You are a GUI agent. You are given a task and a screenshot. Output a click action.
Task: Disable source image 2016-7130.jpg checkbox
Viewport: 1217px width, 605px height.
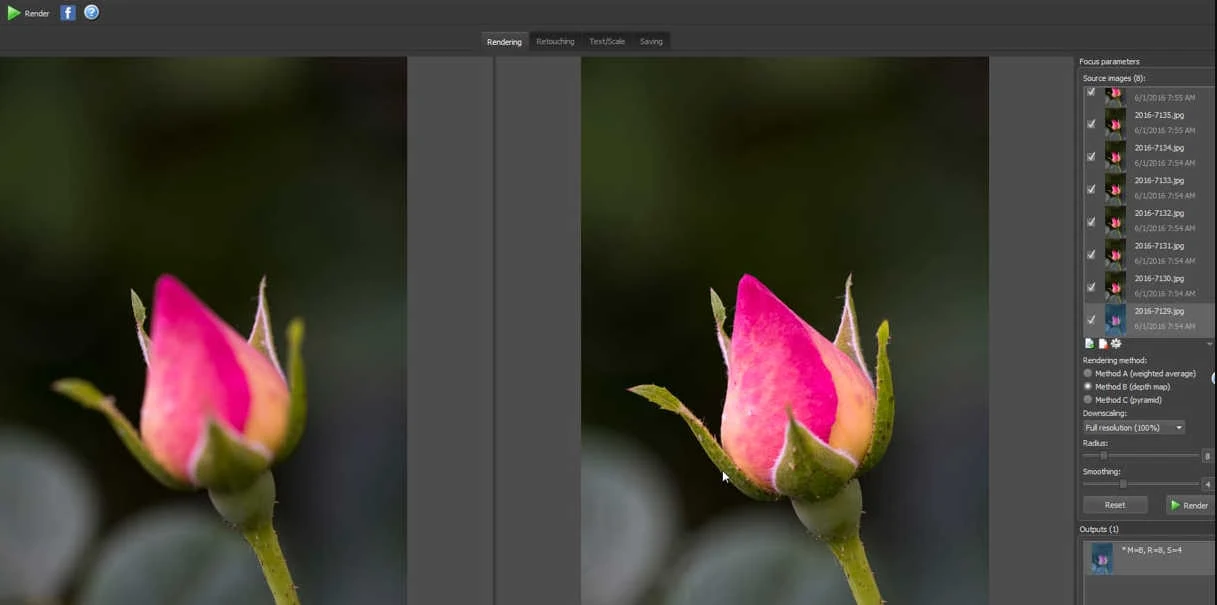[x=1091, y=287]
